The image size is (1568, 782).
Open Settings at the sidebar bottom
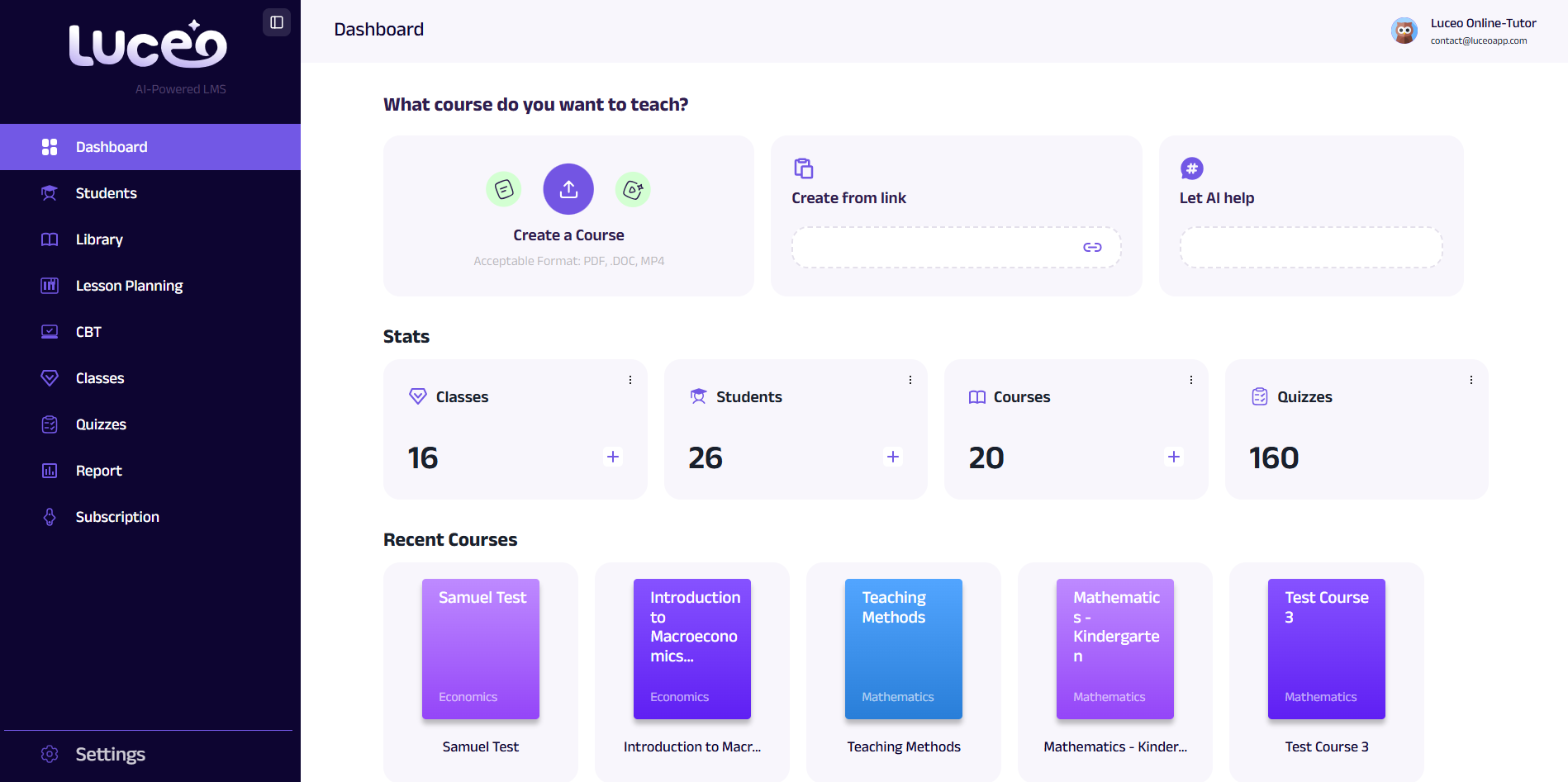coord(110,753)
